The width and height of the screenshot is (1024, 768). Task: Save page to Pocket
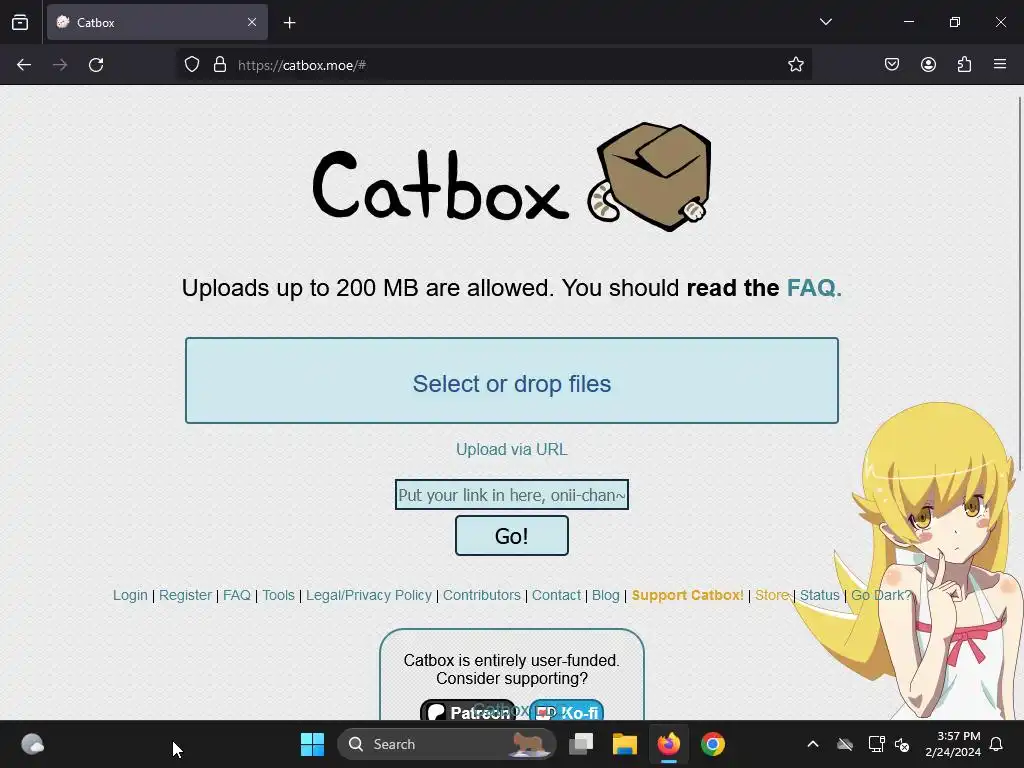click(892, 65)
